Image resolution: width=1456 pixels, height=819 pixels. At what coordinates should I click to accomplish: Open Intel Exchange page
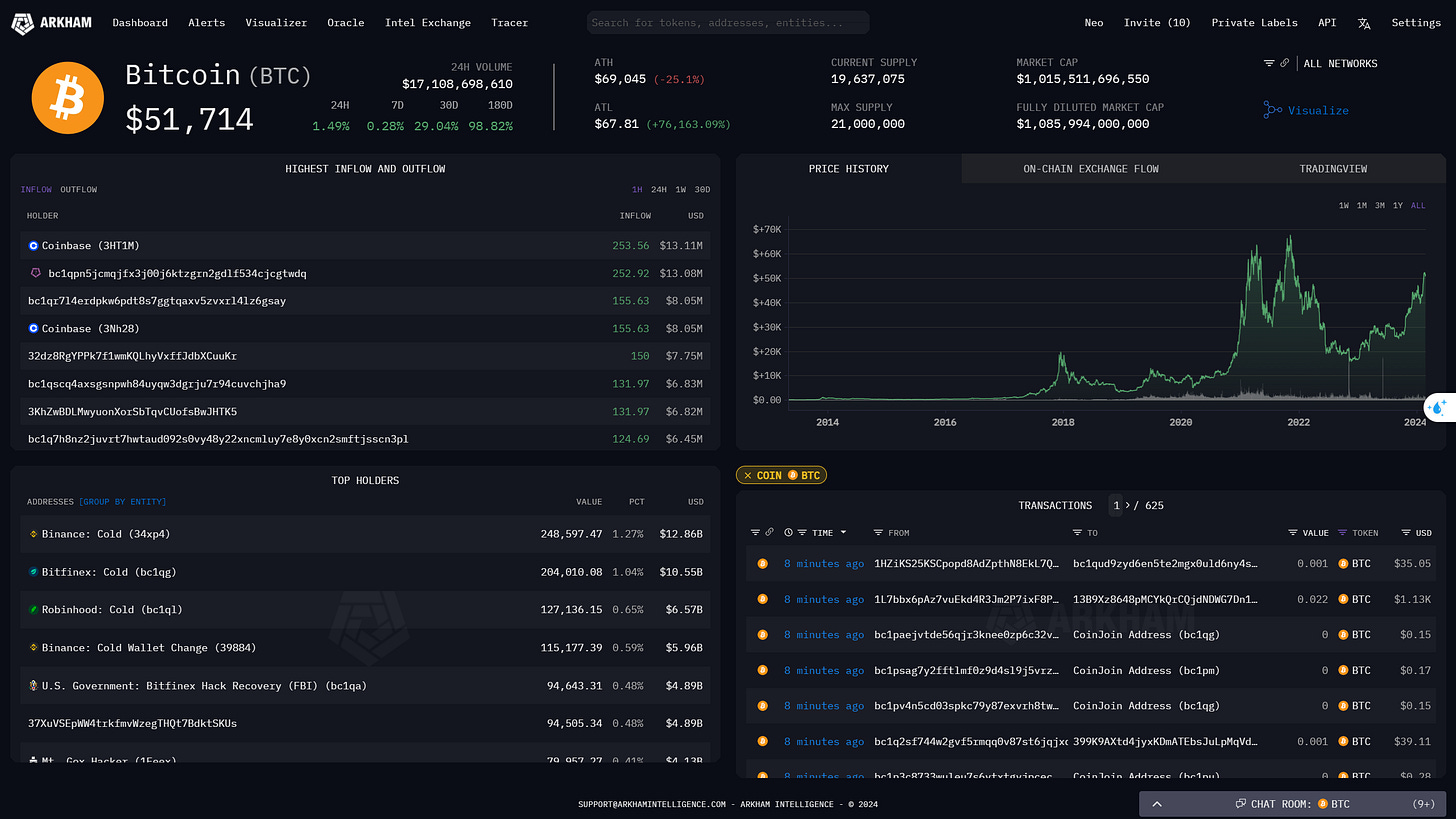(428, 22)
